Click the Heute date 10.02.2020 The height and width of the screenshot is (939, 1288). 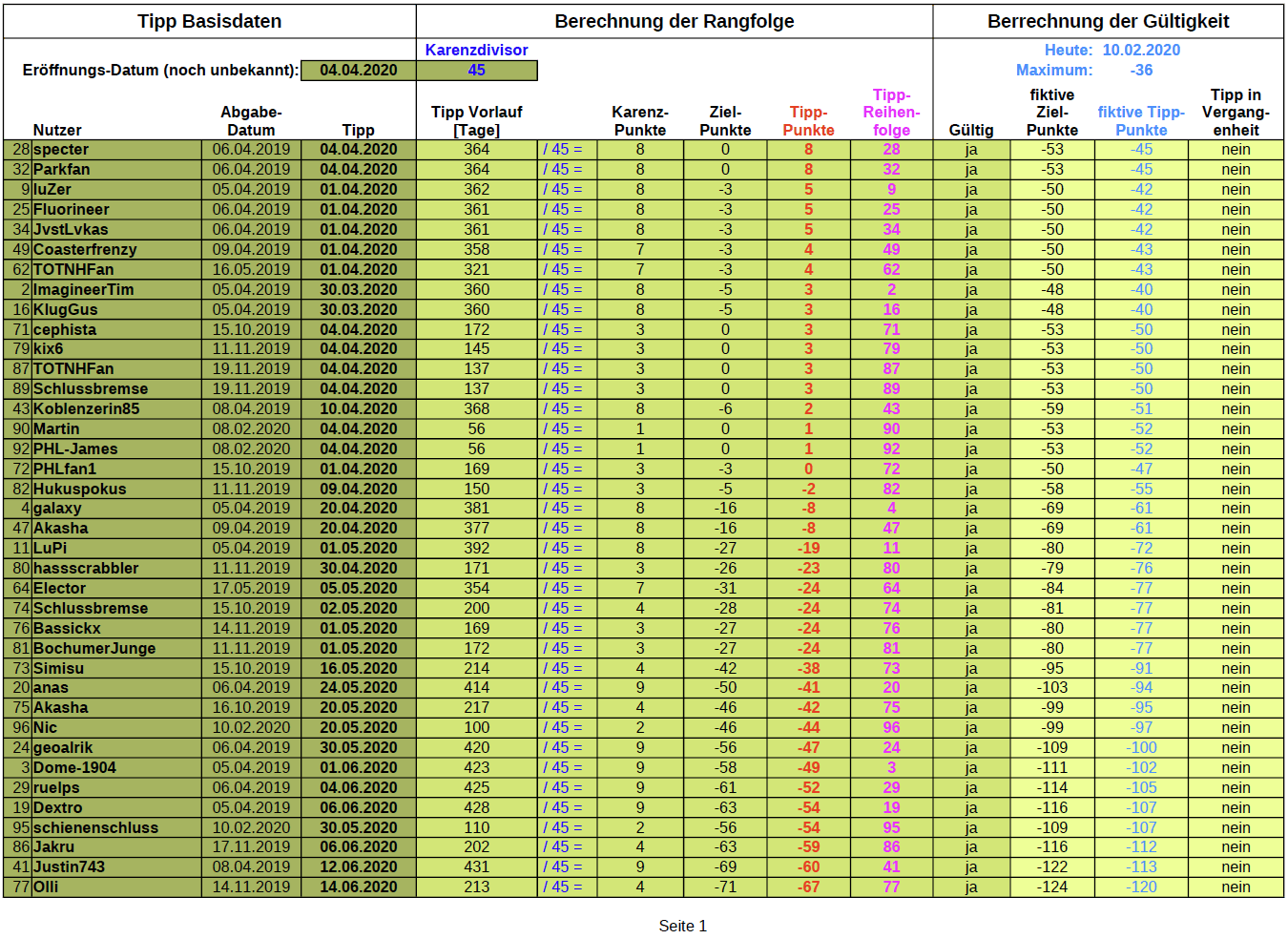(1141, 50)
